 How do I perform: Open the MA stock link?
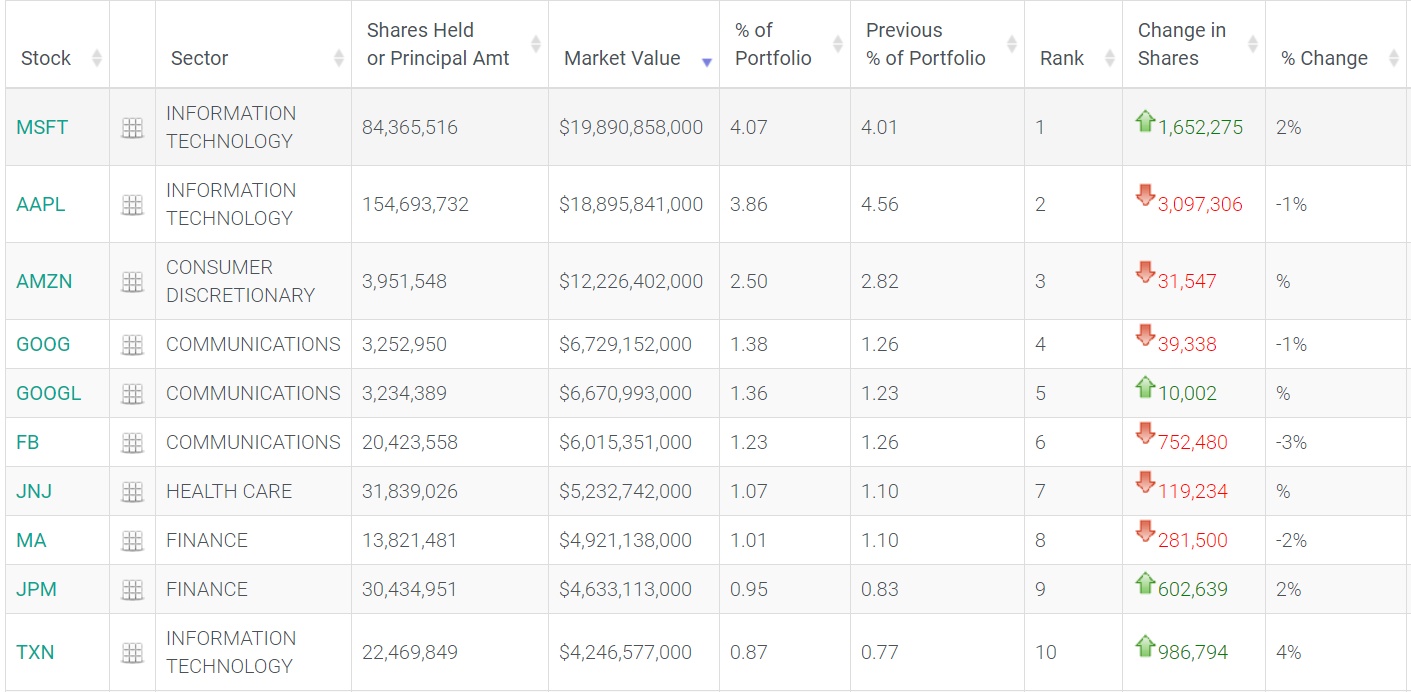pos(31,541)
